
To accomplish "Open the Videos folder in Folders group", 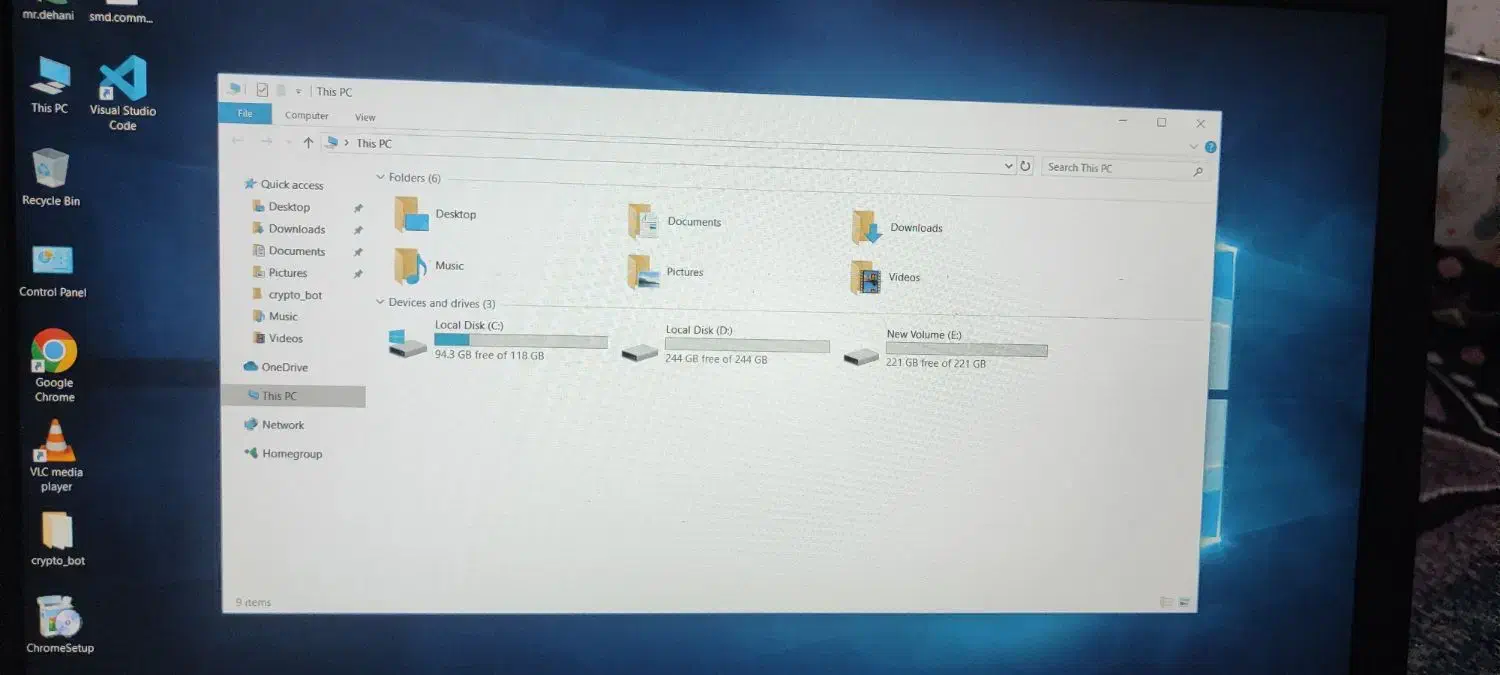I will [x=886, y=277].
